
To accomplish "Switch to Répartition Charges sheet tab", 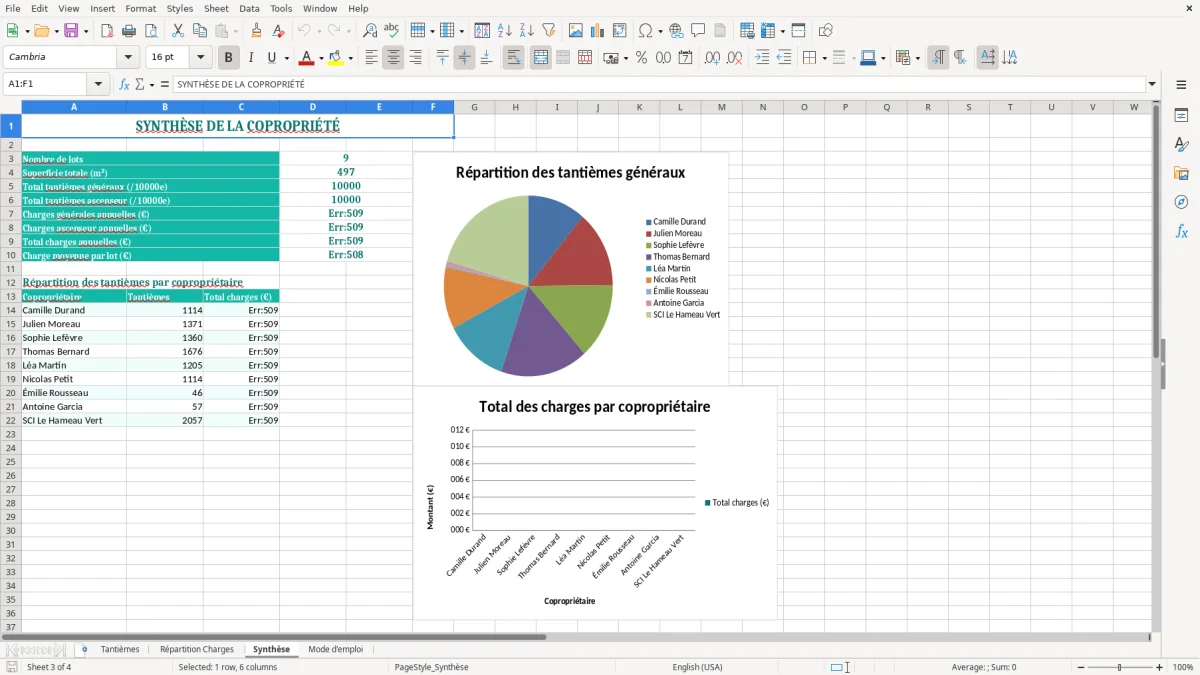I will 197,650.
